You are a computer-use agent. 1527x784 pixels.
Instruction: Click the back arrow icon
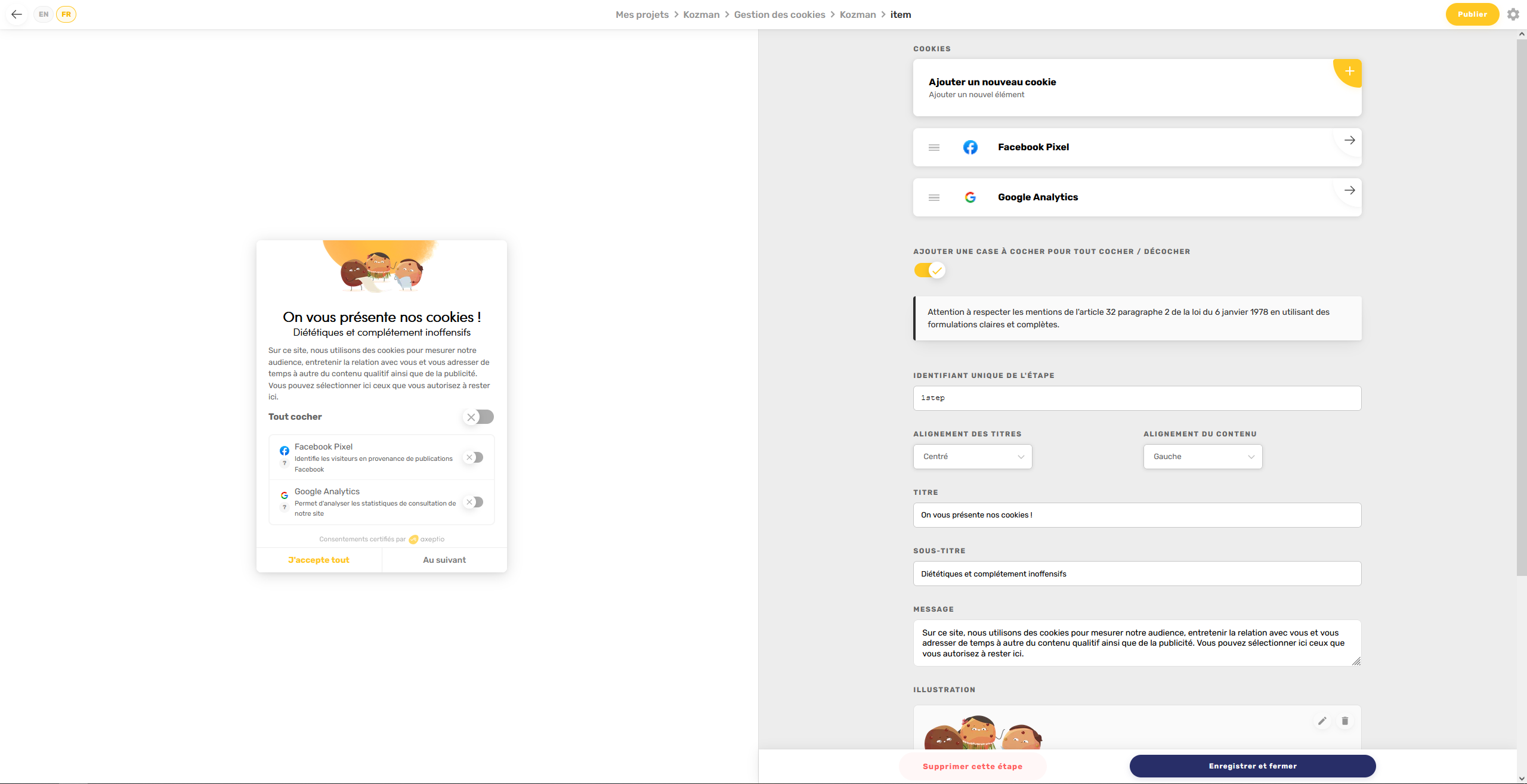point(17,14)
